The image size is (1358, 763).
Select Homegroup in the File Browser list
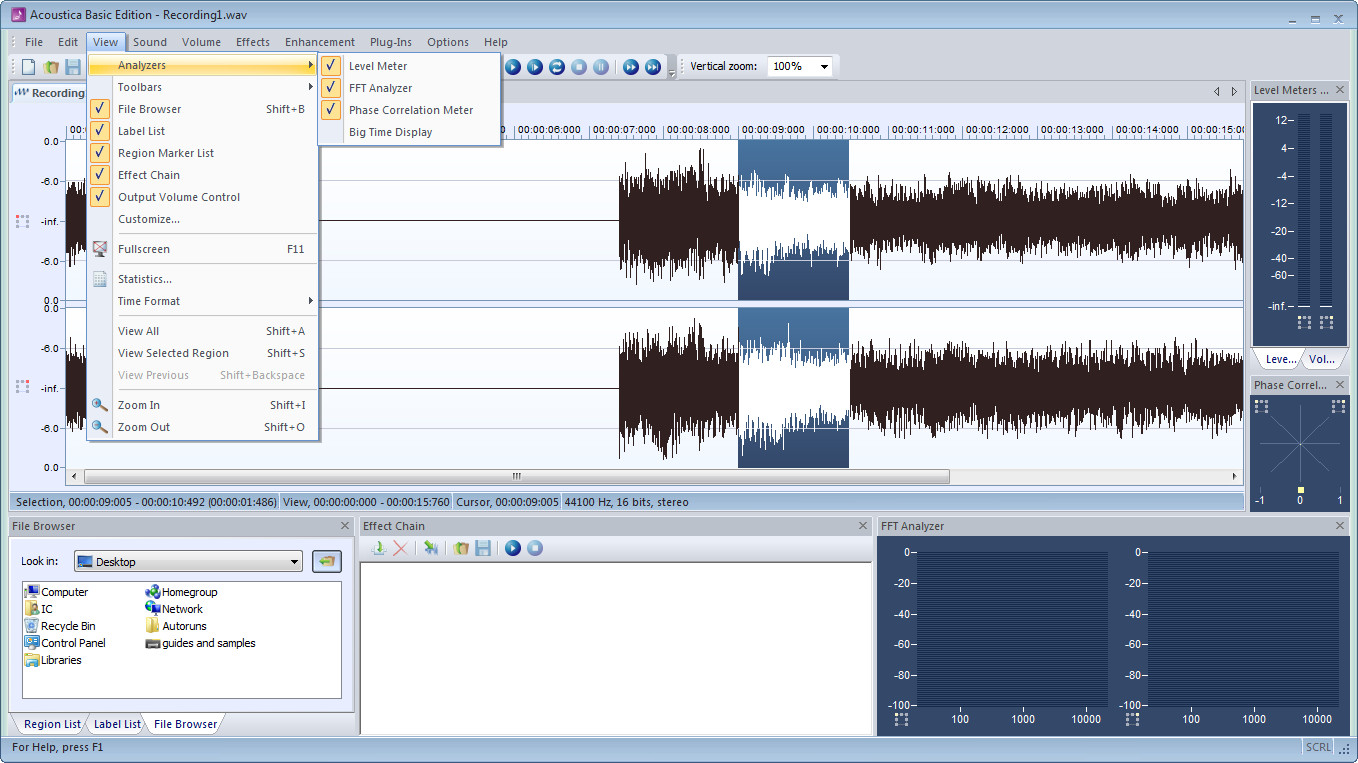click(181, 592)
